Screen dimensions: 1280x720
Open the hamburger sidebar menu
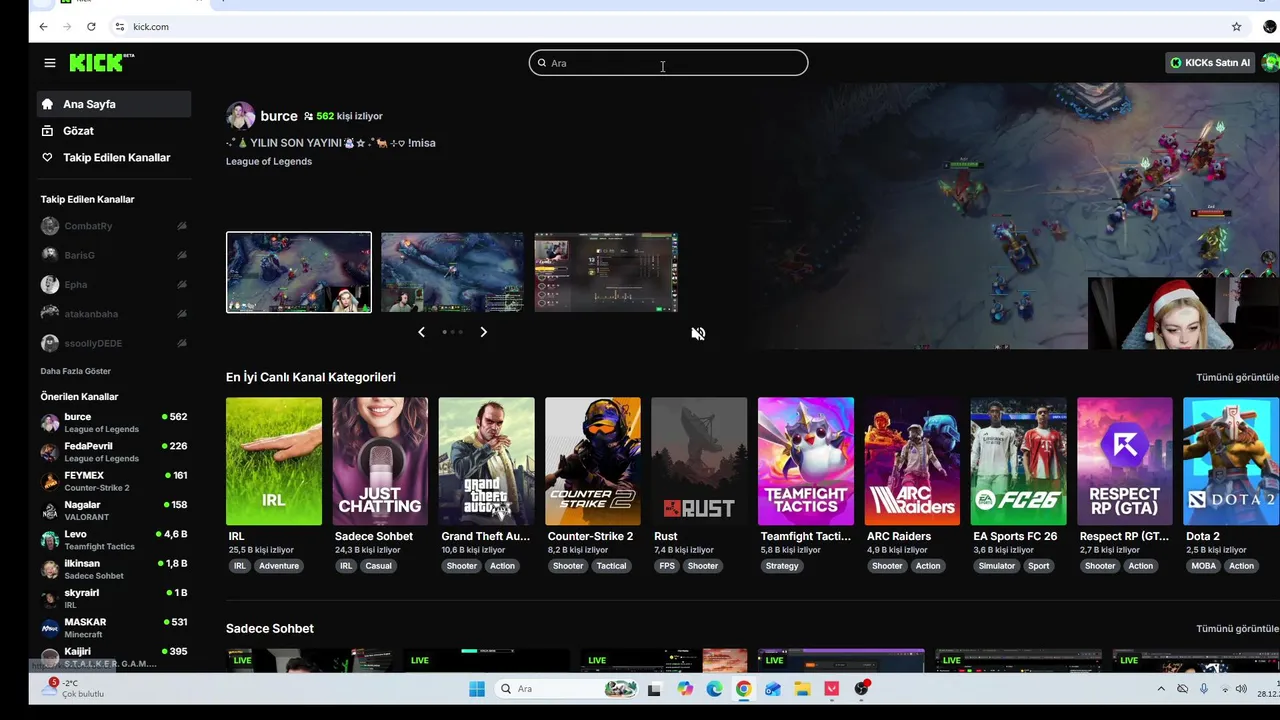point(50,63)
